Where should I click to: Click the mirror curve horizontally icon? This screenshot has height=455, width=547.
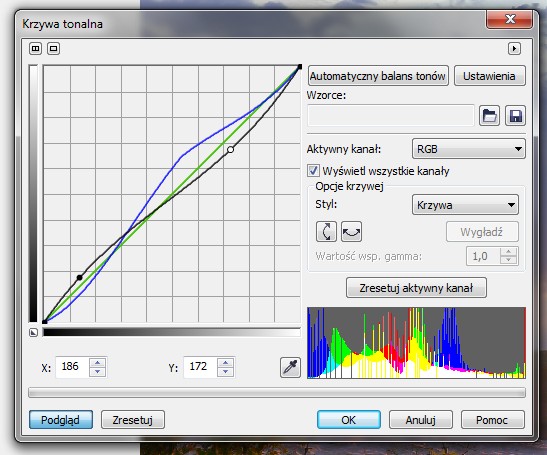351,231
